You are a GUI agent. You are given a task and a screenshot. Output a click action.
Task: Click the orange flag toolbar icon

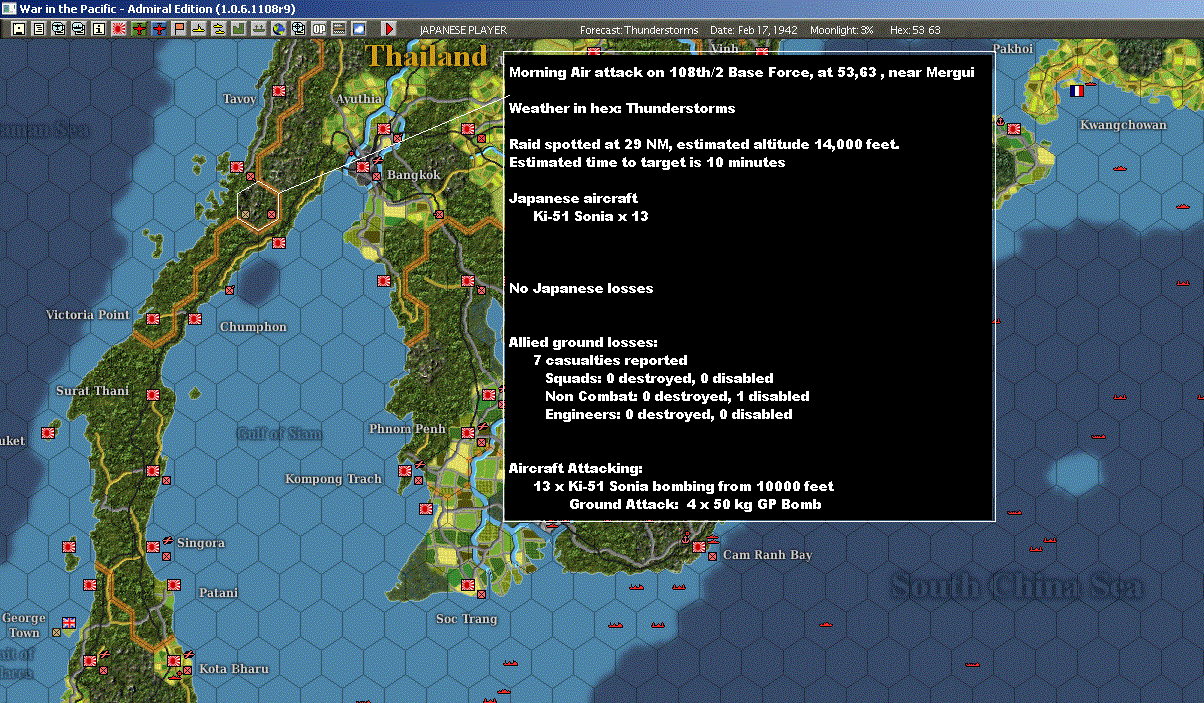tap(179, 29)
